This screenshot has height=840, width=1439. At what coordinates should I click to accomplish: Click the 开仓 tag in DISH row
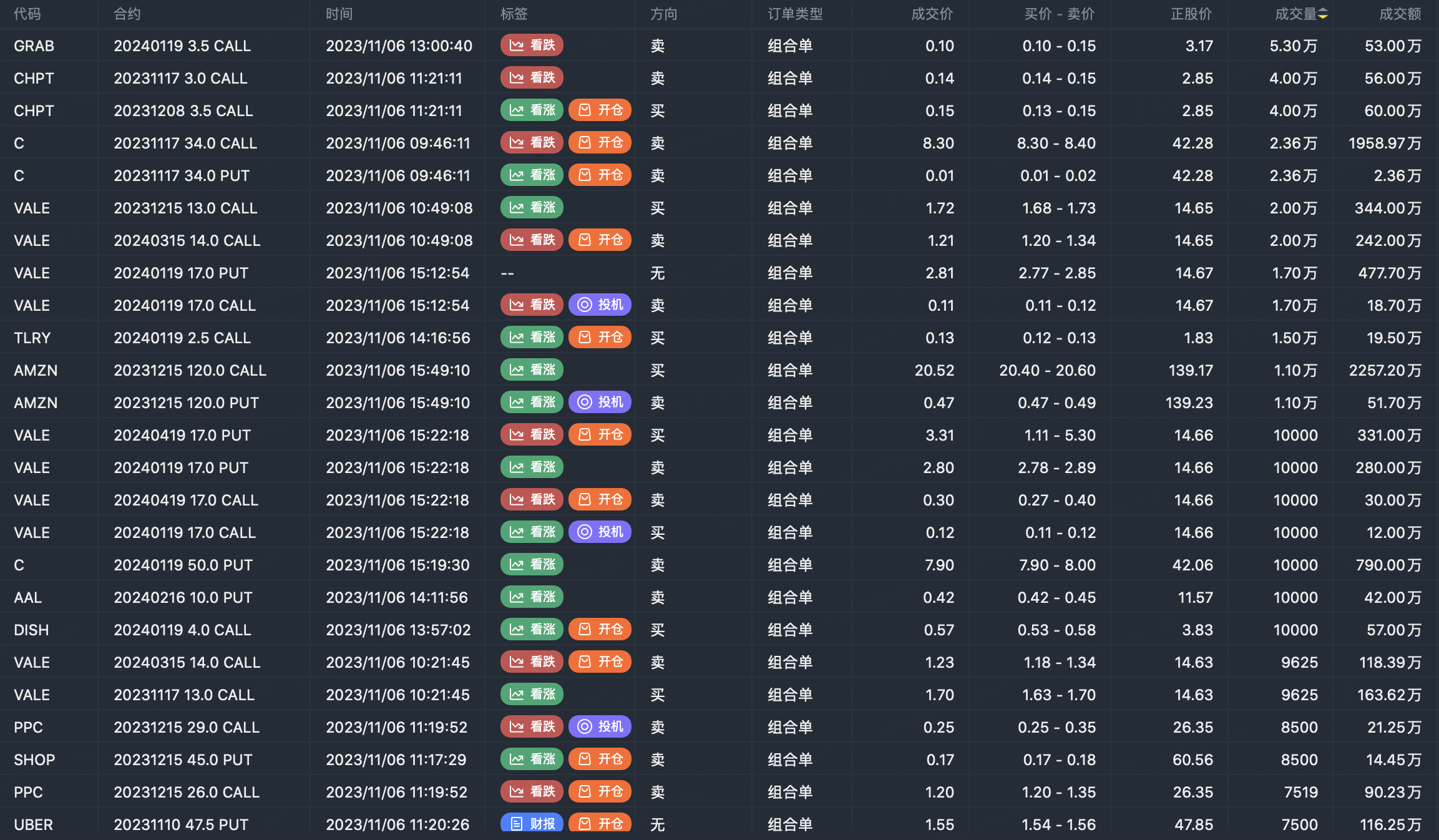click(x=600, y=629)
